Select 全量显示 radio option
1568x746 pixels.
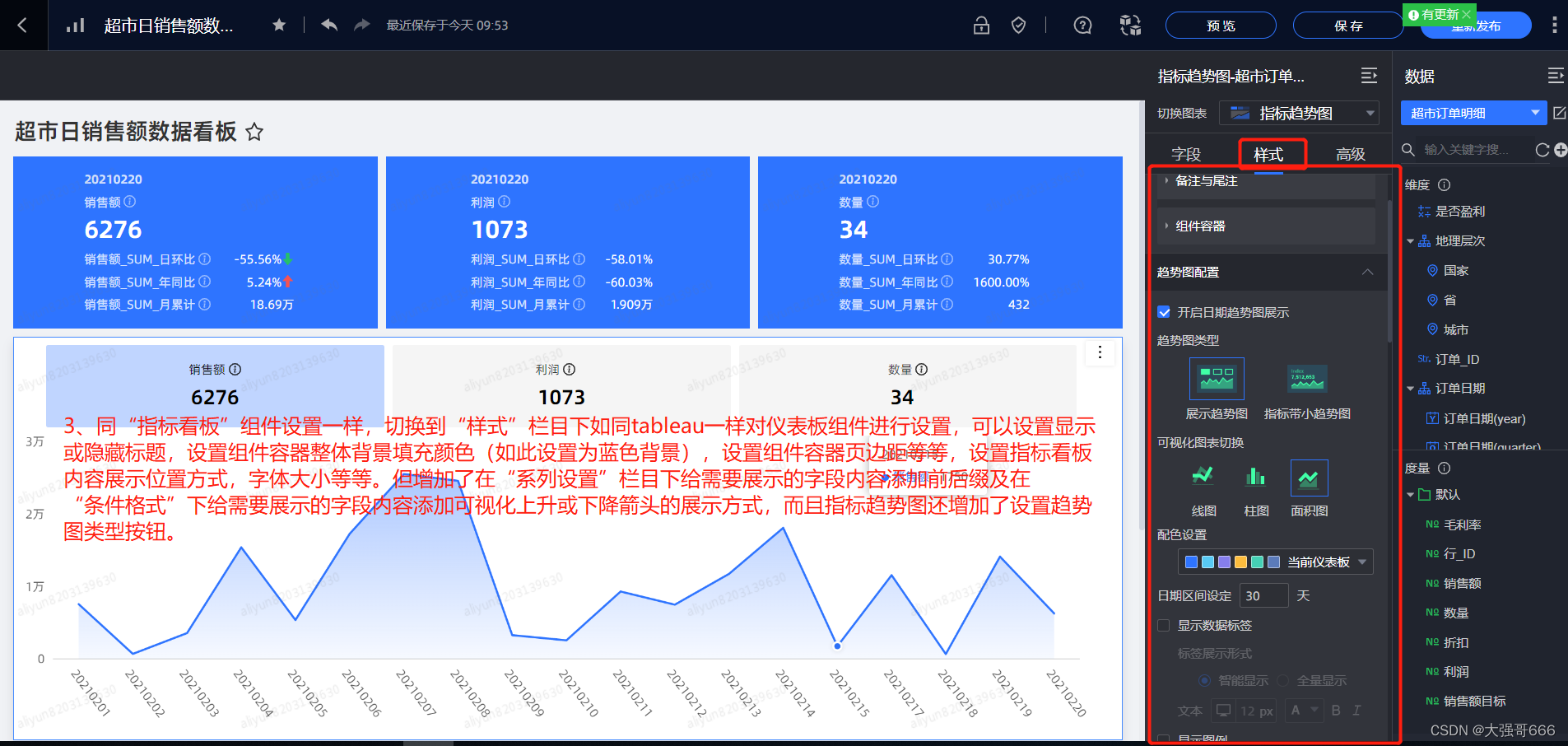point(1282,681)
